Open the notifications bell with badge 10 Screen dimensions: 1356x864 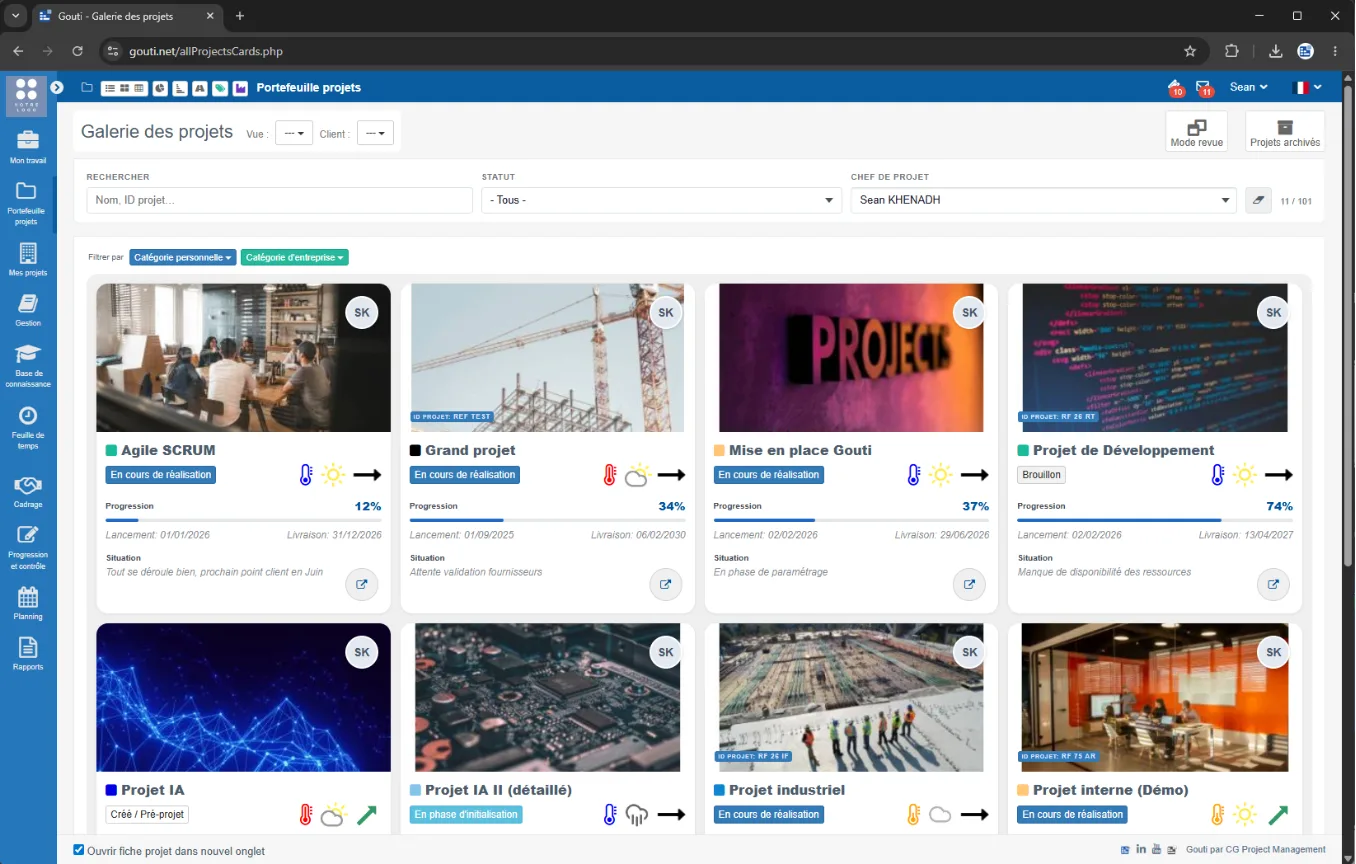[x=1174, y=88]
